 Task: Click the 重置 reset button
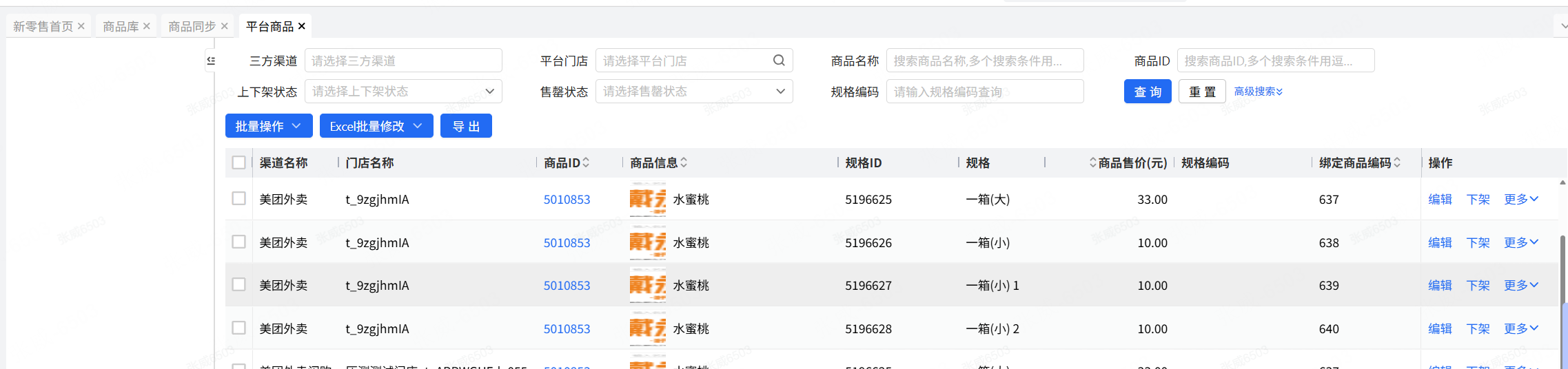pyautogui.click(x=1202, y=92)
